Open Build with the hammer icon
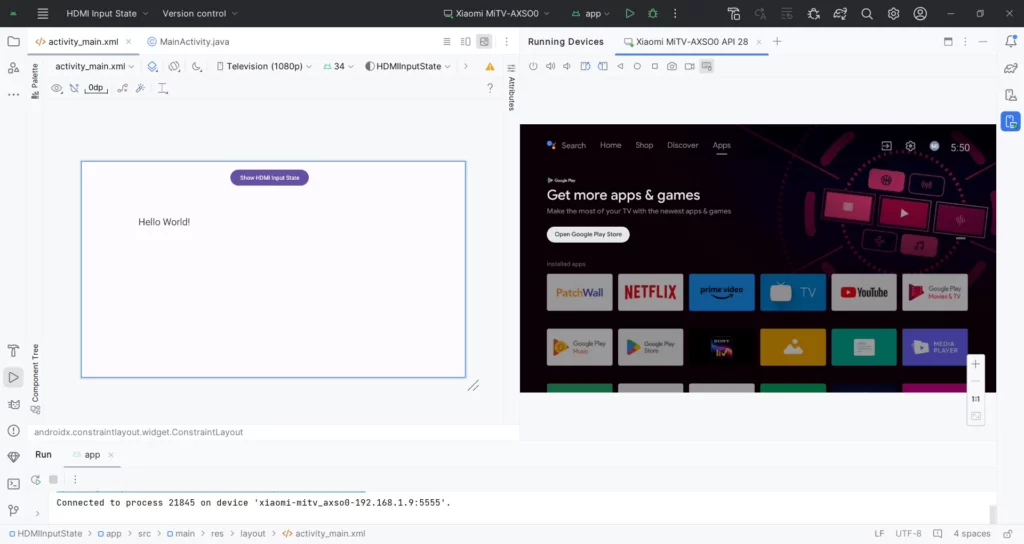The width and height of the screenshot is (1024, 544). coord(733,13)
